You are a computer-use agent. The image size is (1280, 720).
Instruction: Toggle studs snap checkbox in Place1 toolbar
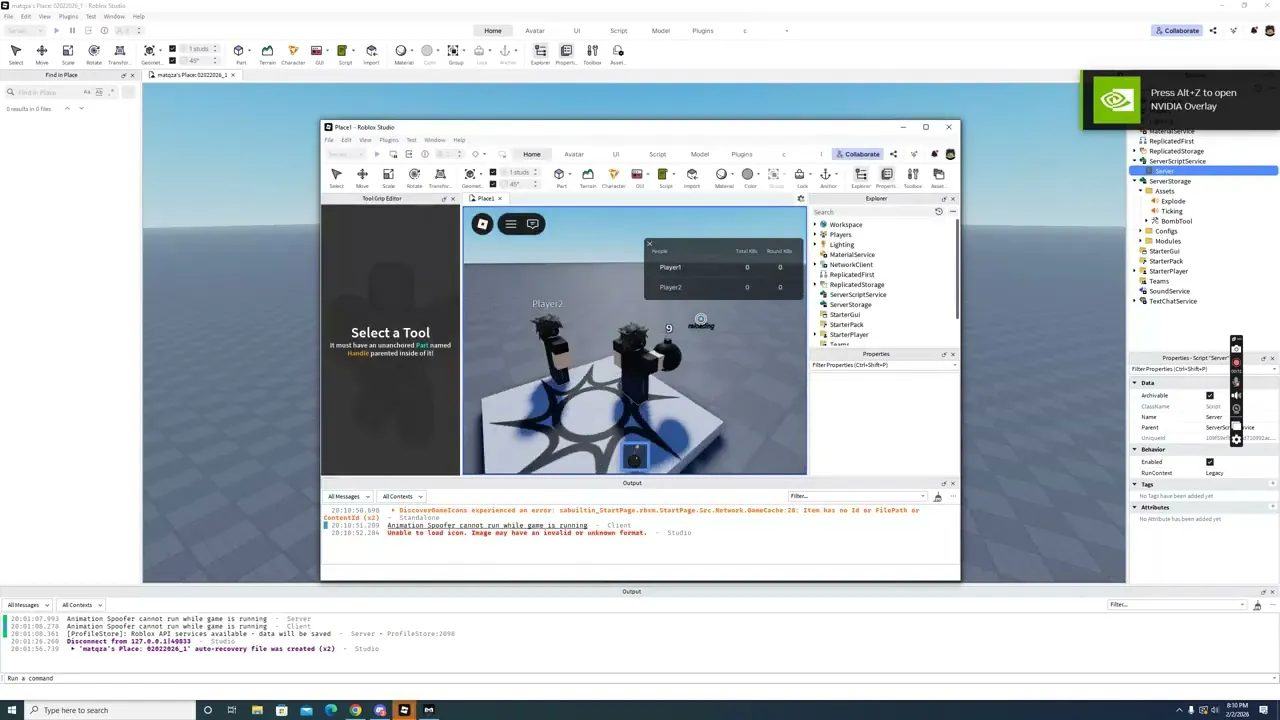493,172
